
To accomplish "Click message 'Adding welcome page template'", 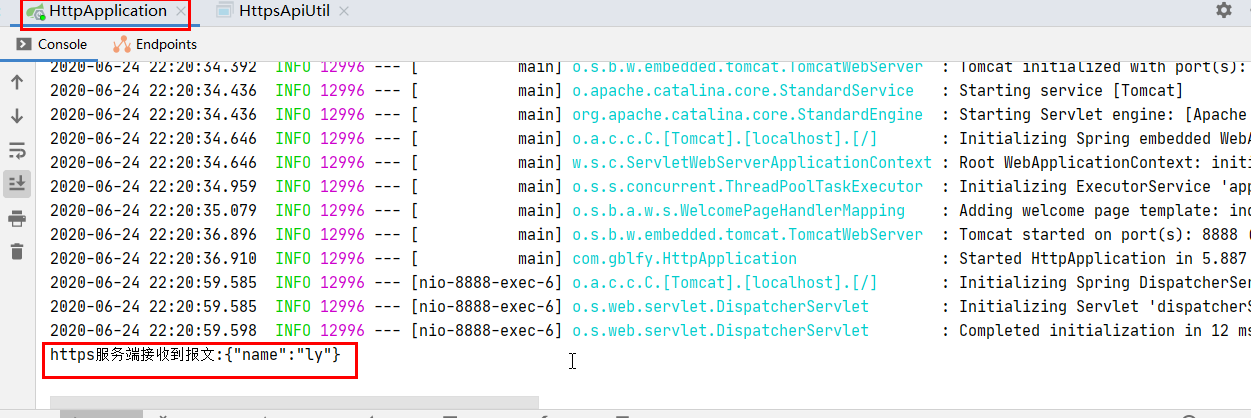I will pyautogui.click(x=1104, y=211).
